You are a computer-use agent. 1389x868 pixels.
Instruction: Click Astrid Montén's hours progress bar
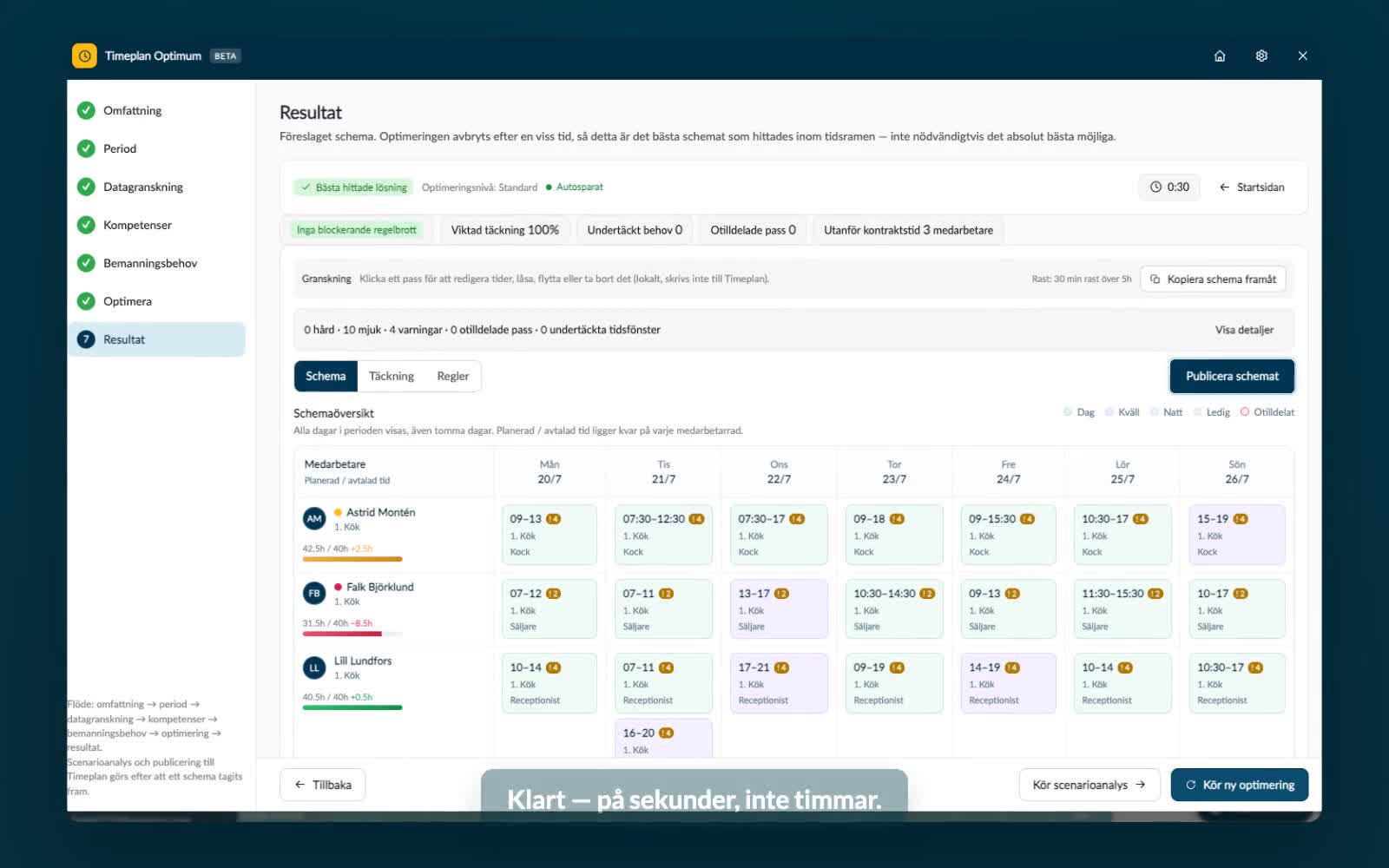point(352,559)
